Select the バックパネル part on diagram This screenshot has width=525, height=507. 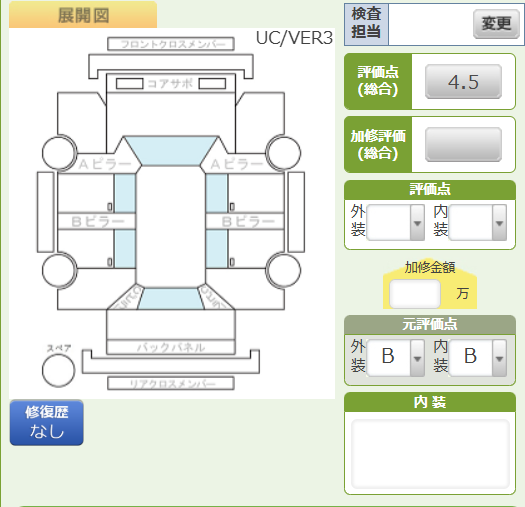click(x=171, y=347)
